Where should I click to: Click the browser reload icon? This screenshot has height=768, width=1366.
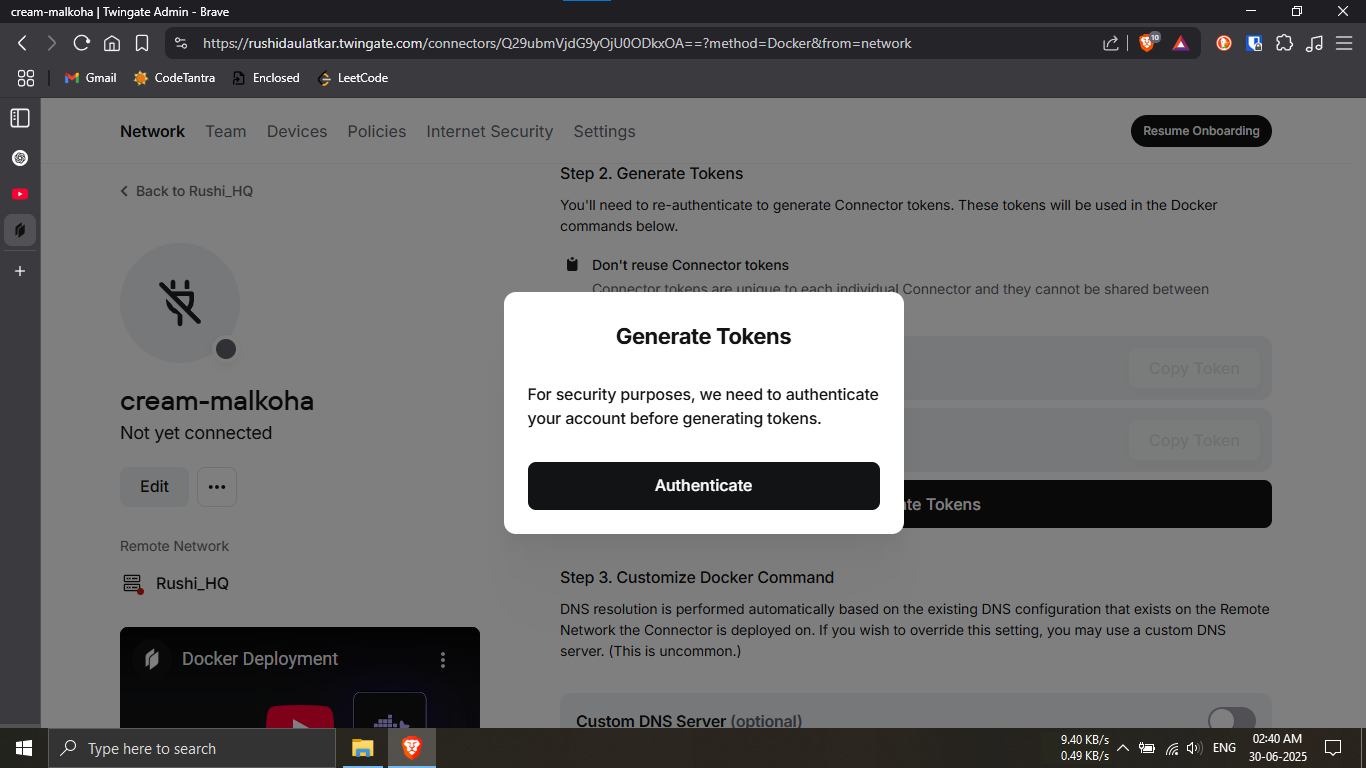[x=82, y=43]
